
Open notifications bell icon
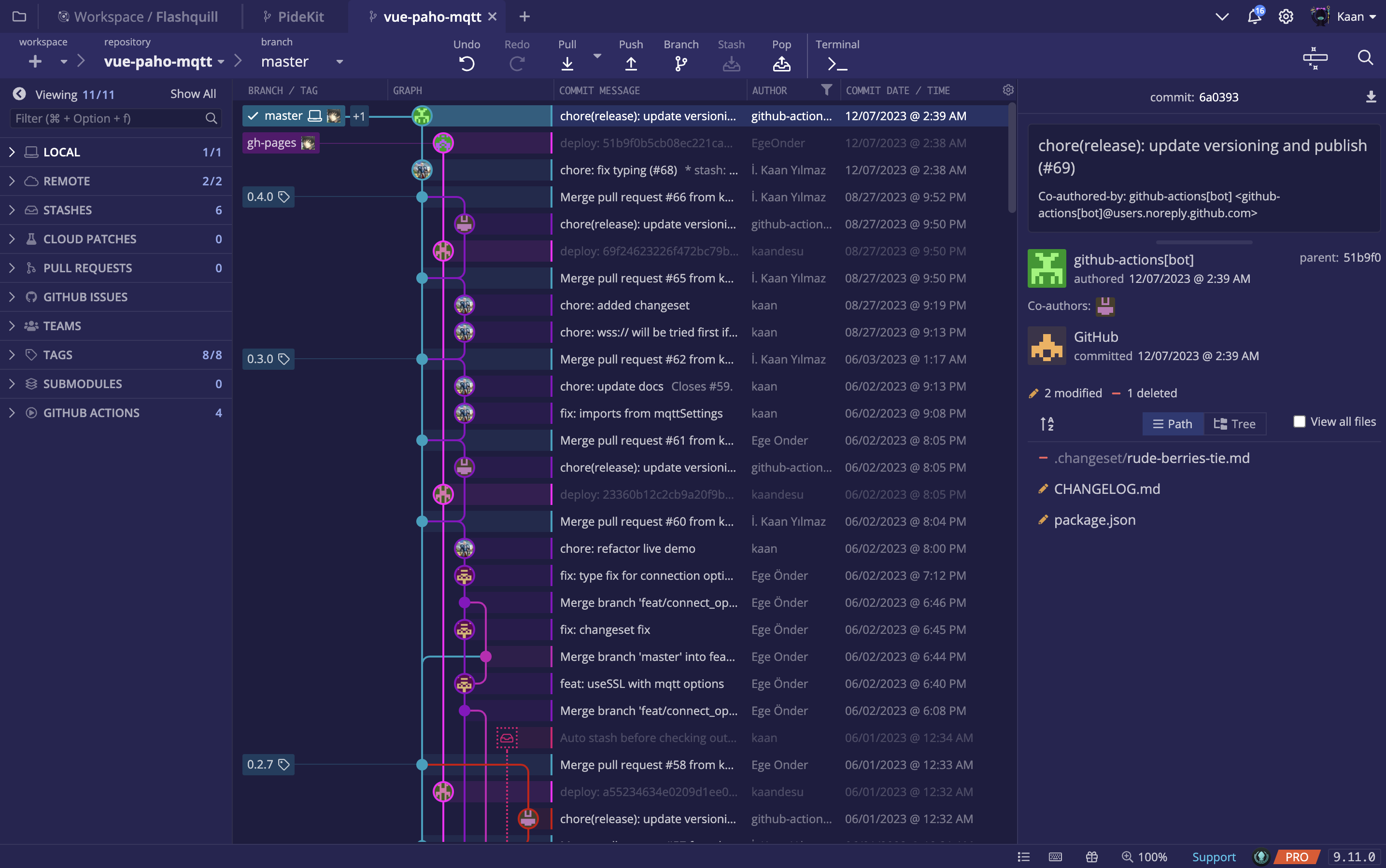tap(1254, 16)
